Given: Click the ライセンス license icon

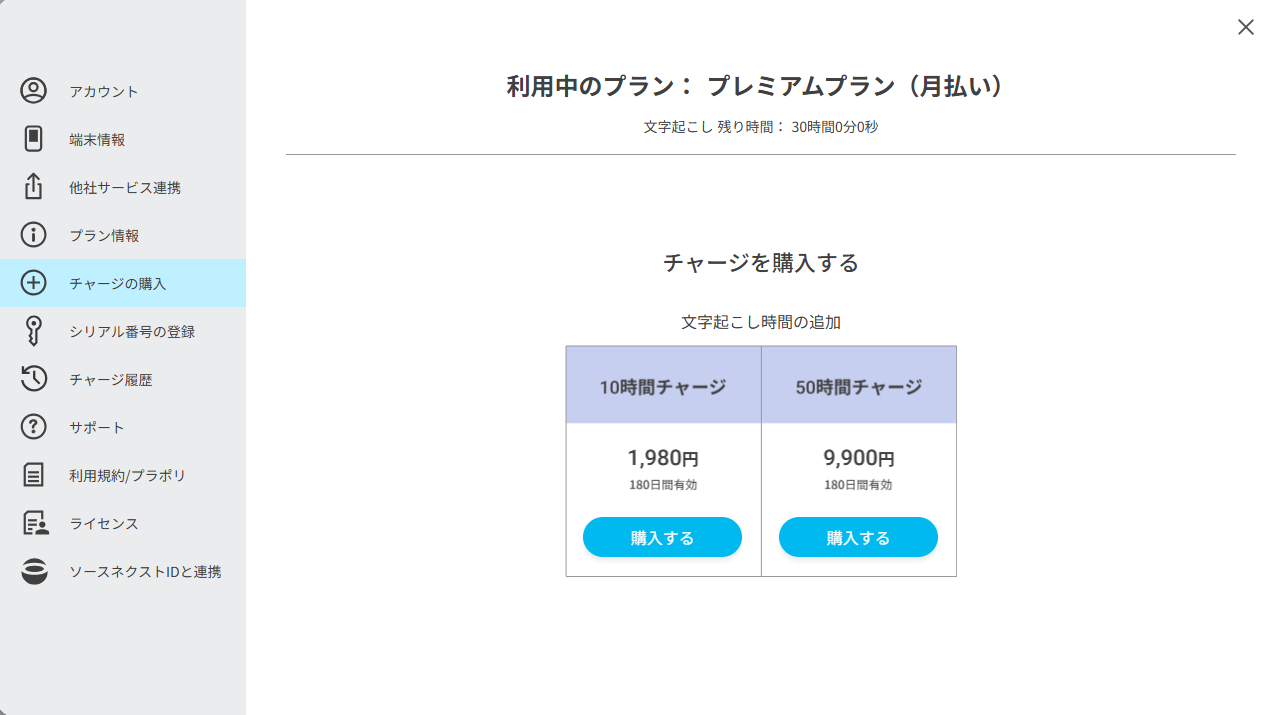Looking at the screenshot, I should click(x=35, y=523).
